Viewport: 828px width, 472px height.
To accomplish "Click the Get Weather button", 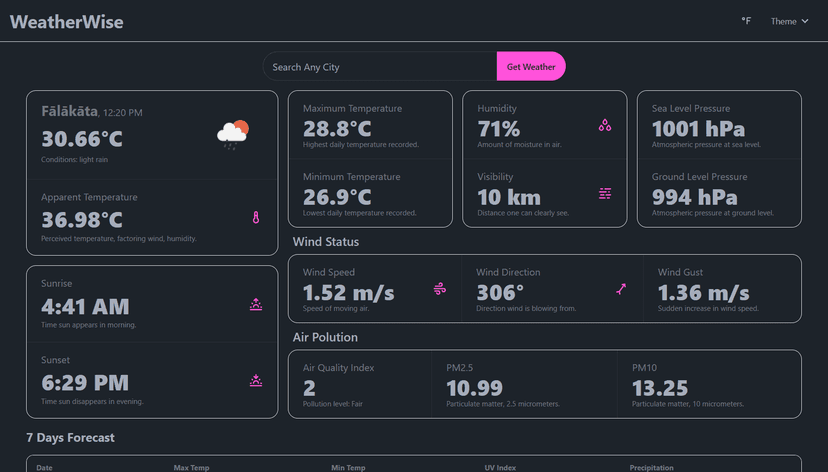I will [531, 67].
